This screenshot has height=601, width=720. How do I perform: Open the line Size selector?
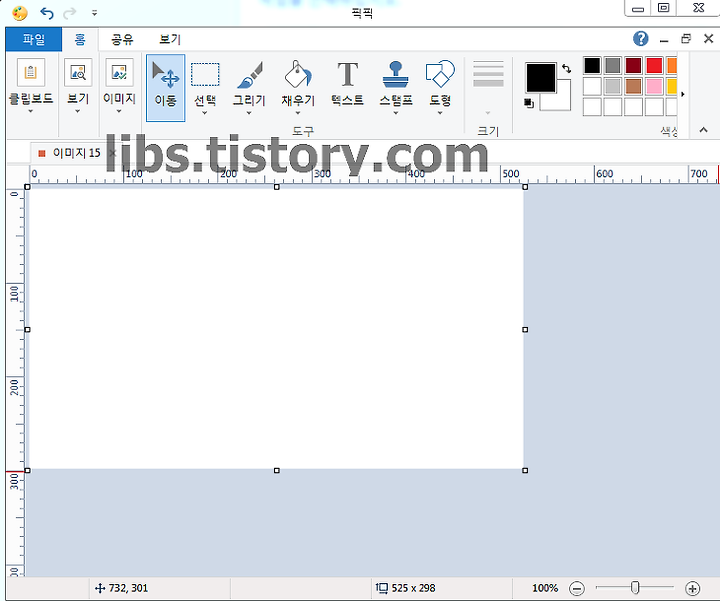point(488,87)
